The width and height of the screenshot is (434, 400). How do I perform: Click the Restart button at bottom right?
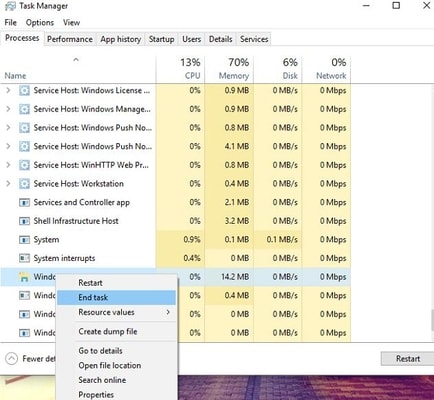point(408,359)
